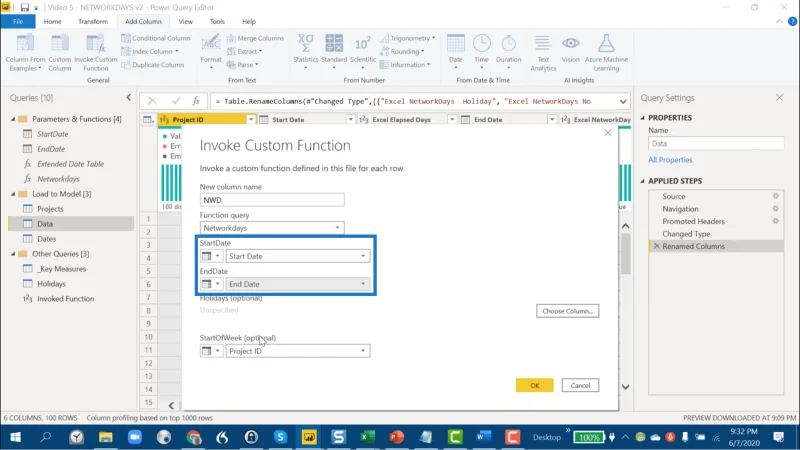The height and width of the screenshot is (450, 800).
Task: Add a Conditional Column
Action: point(156,38)
